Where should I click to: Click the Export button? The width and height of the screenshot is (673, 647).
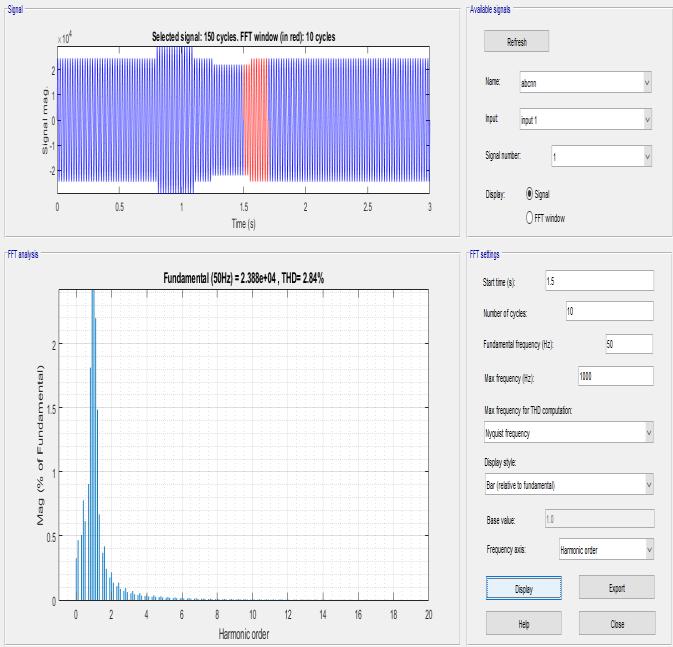pyautogui.click(x=616, y=587)
